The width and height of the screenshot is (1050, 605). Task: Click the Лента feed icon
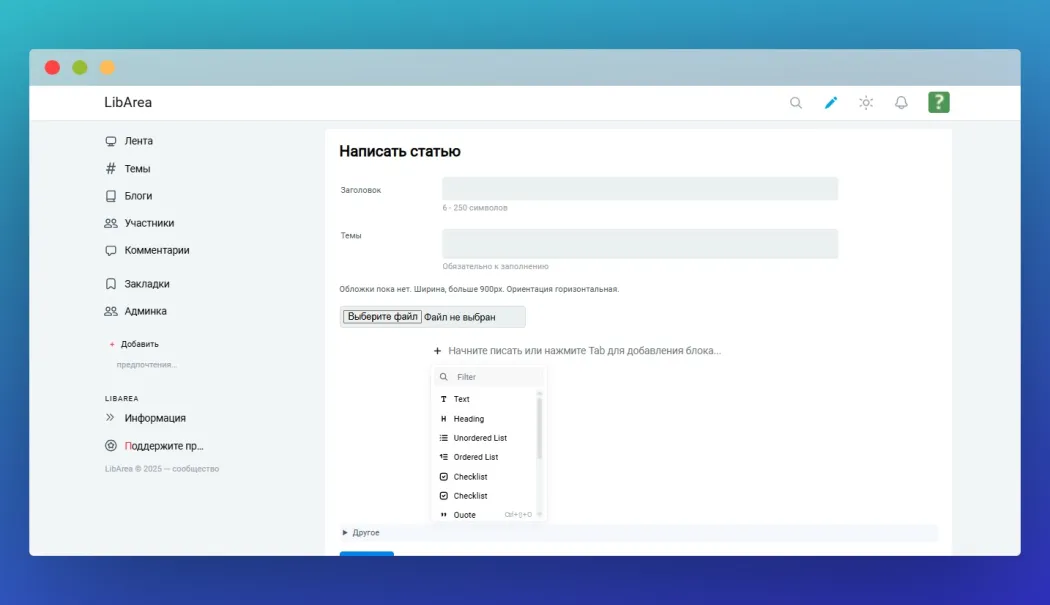pos(110,141)
